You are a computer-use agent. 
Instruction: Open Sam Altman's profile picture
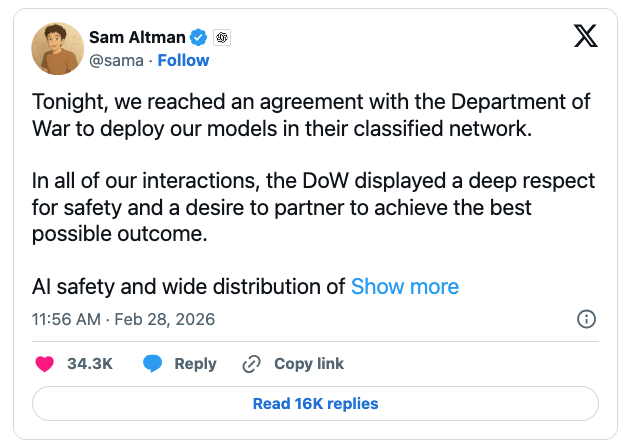57,49
